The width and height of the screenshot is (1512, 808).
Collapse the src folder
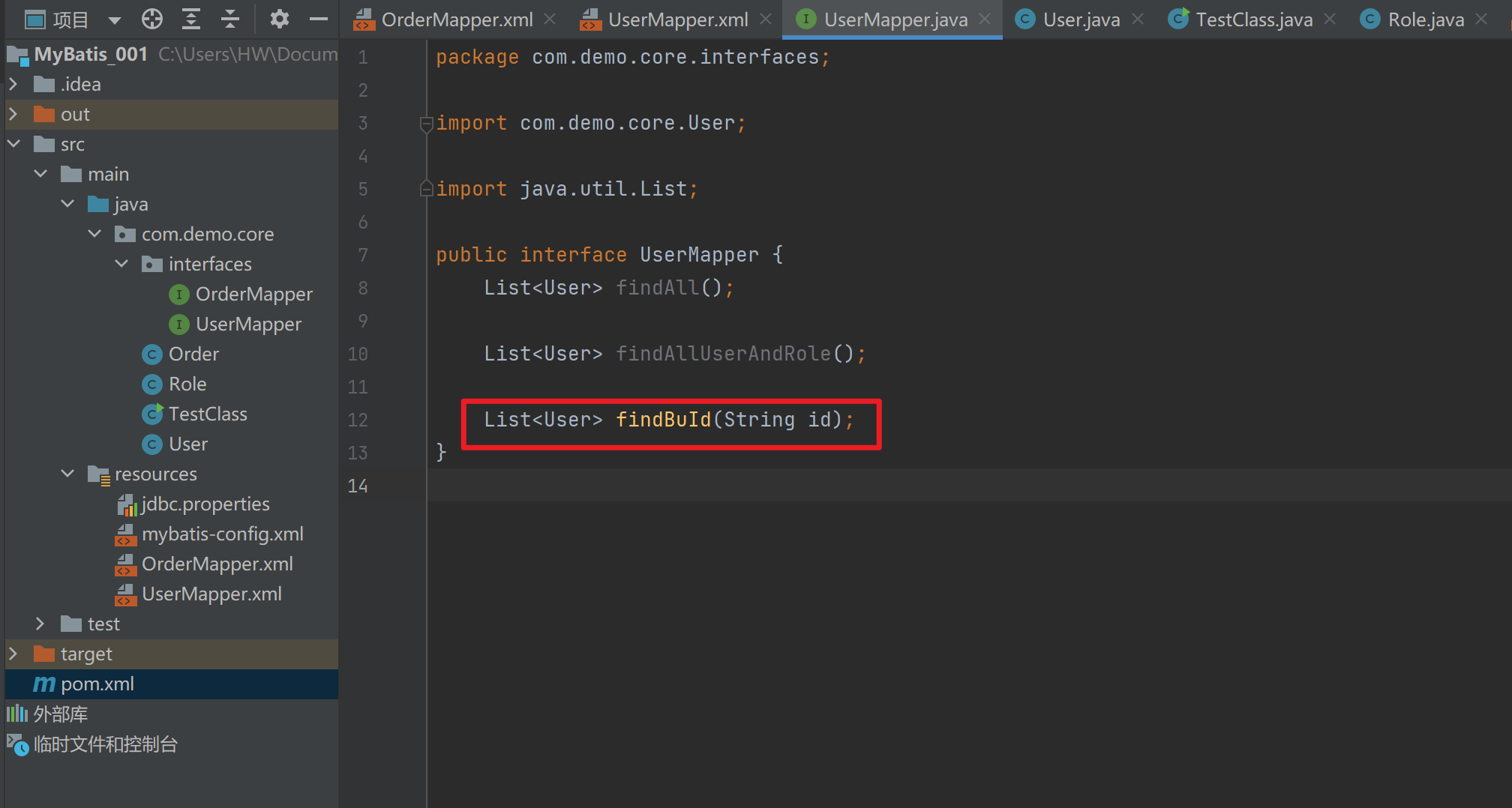[x=13, y=144]
